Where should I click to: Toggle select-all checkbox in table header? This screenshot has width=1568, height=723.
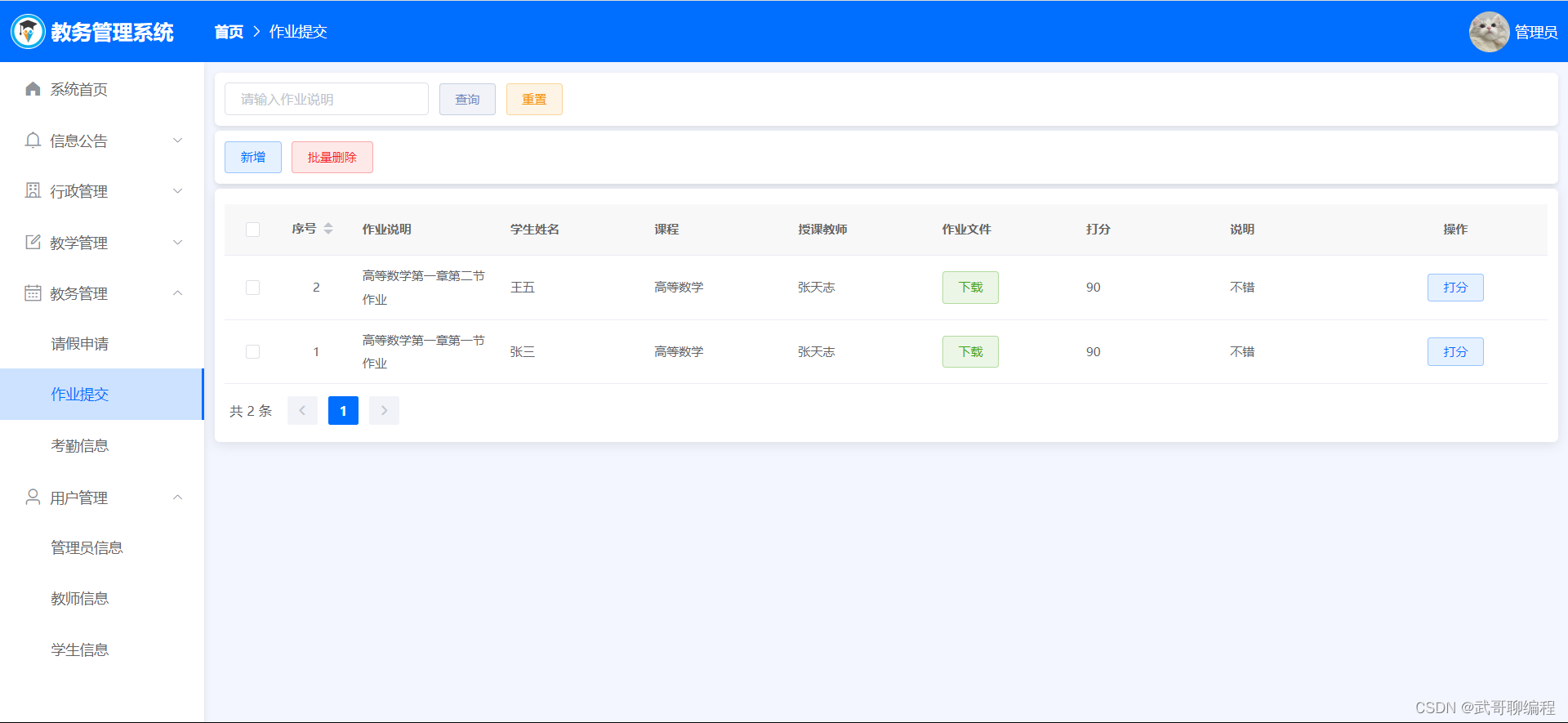pyautogui.click(x=252, y=230)
